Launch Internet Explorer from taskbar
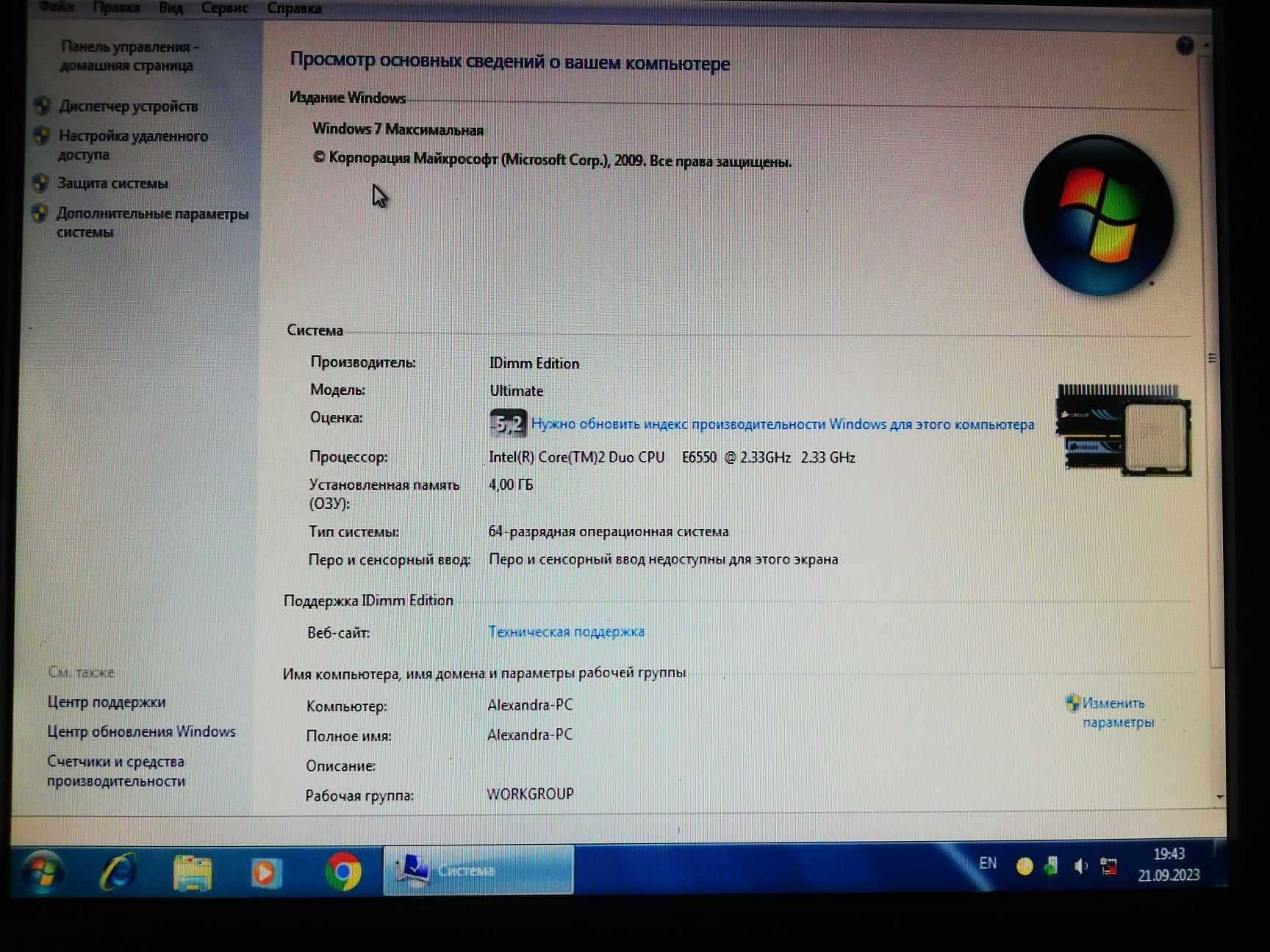 click(x=118, y=872)
